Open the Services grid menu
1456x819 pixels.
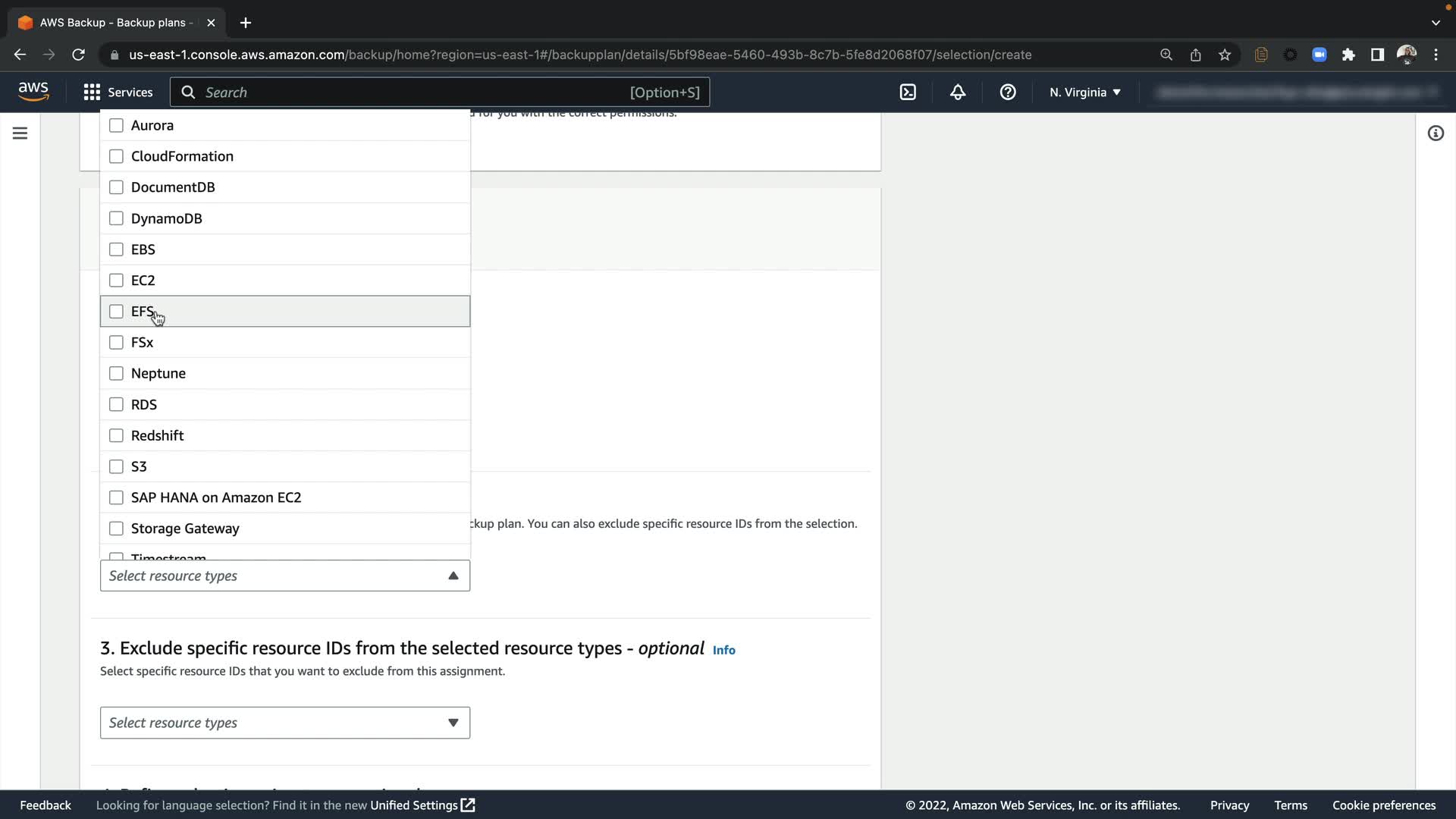[118, 93]
